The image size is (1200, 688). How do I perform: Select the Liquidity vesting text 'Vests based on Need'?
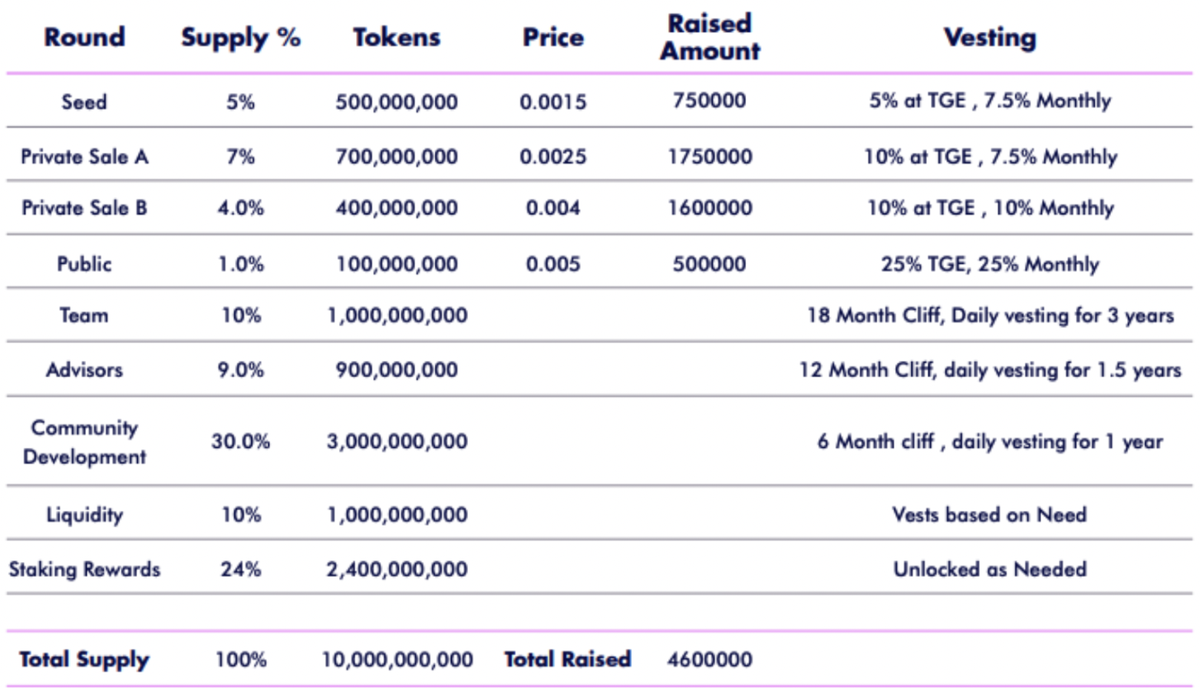pyautogui.click(x=989, y=515)
